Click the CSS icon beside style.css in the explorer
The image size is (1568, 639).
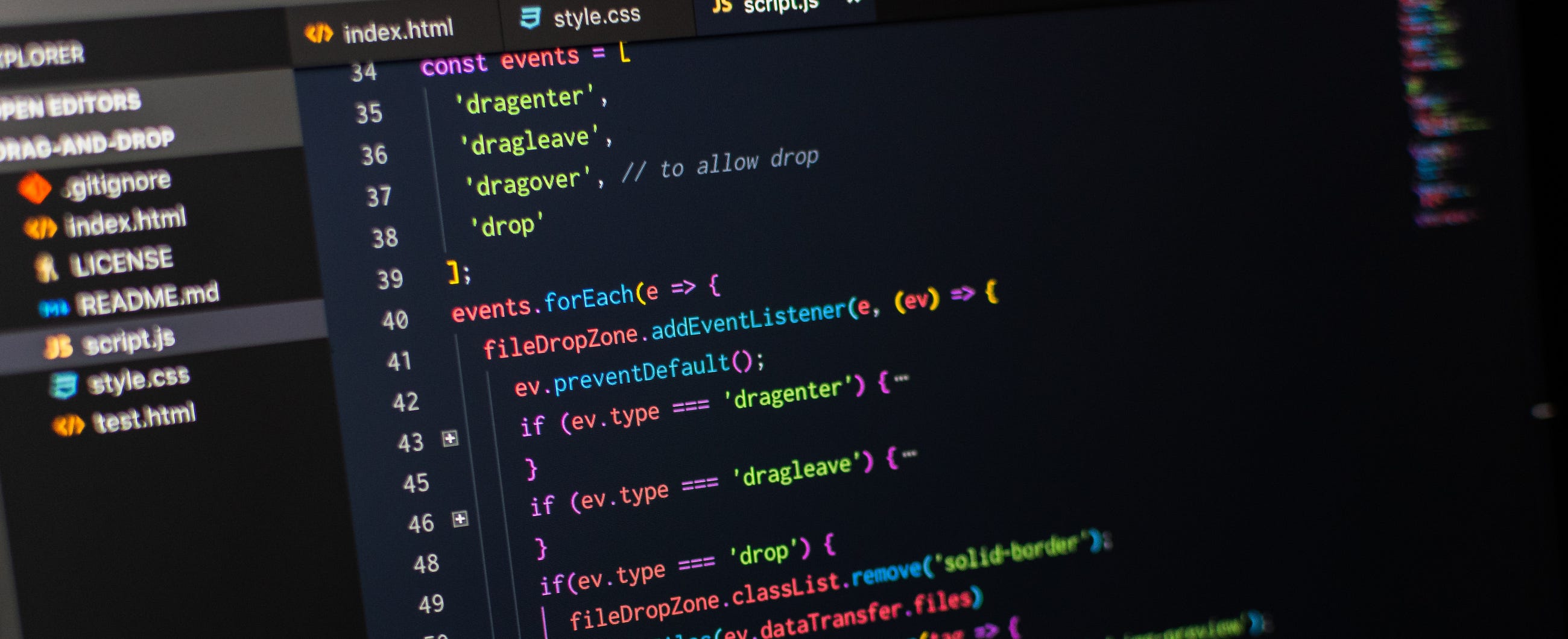pos(63,385)
